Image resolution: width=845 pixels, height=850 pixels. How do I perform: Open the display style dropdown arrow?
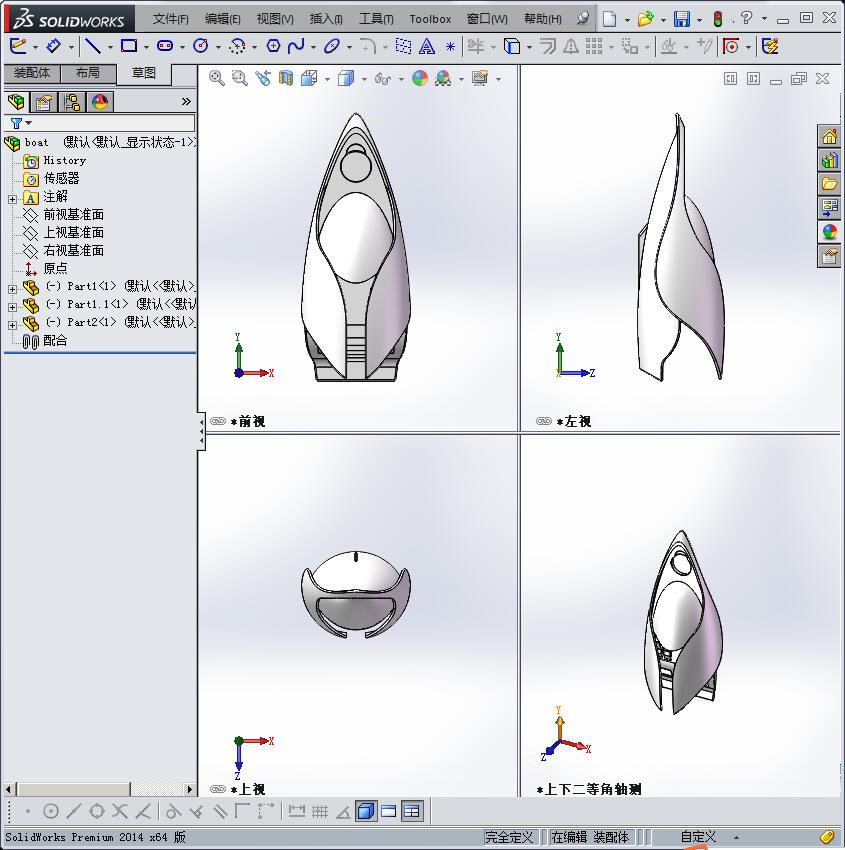(x=364, y=76)
